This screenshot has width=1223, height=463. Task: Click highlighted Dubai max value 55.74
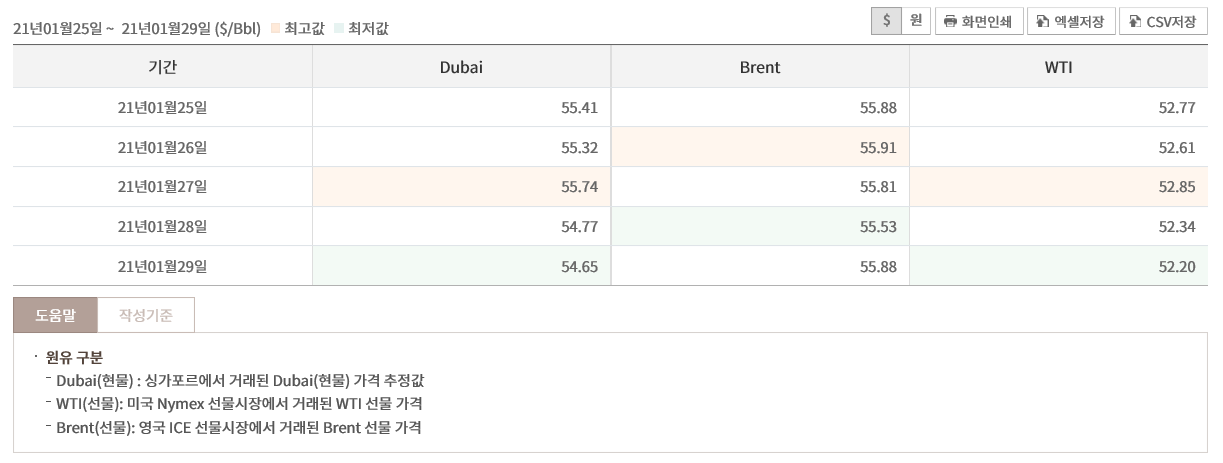point(579,187)
